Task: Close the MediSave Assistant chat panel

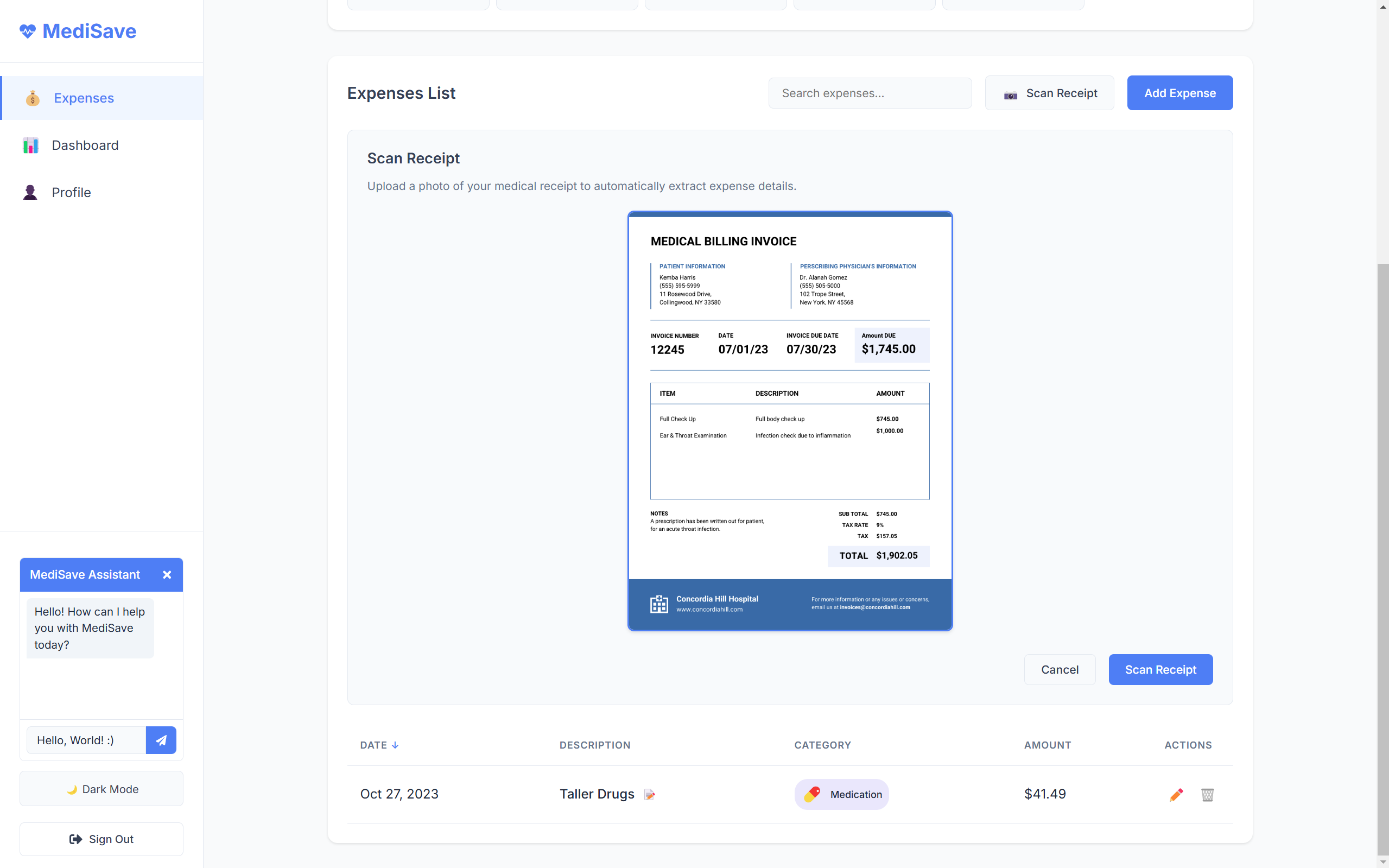Action: click(167, 575)
